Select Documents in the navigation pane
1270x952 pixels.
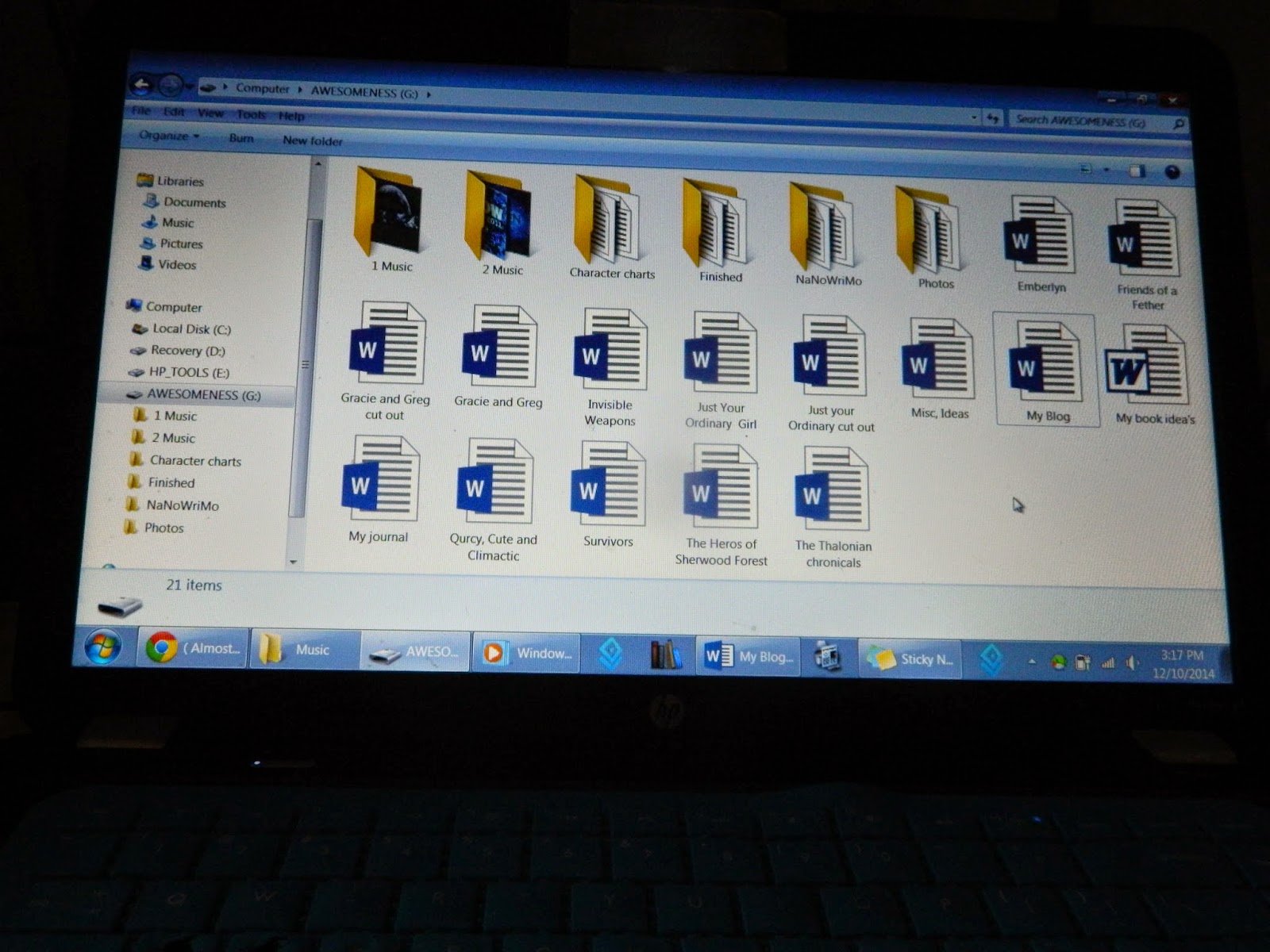click(186, 202)
